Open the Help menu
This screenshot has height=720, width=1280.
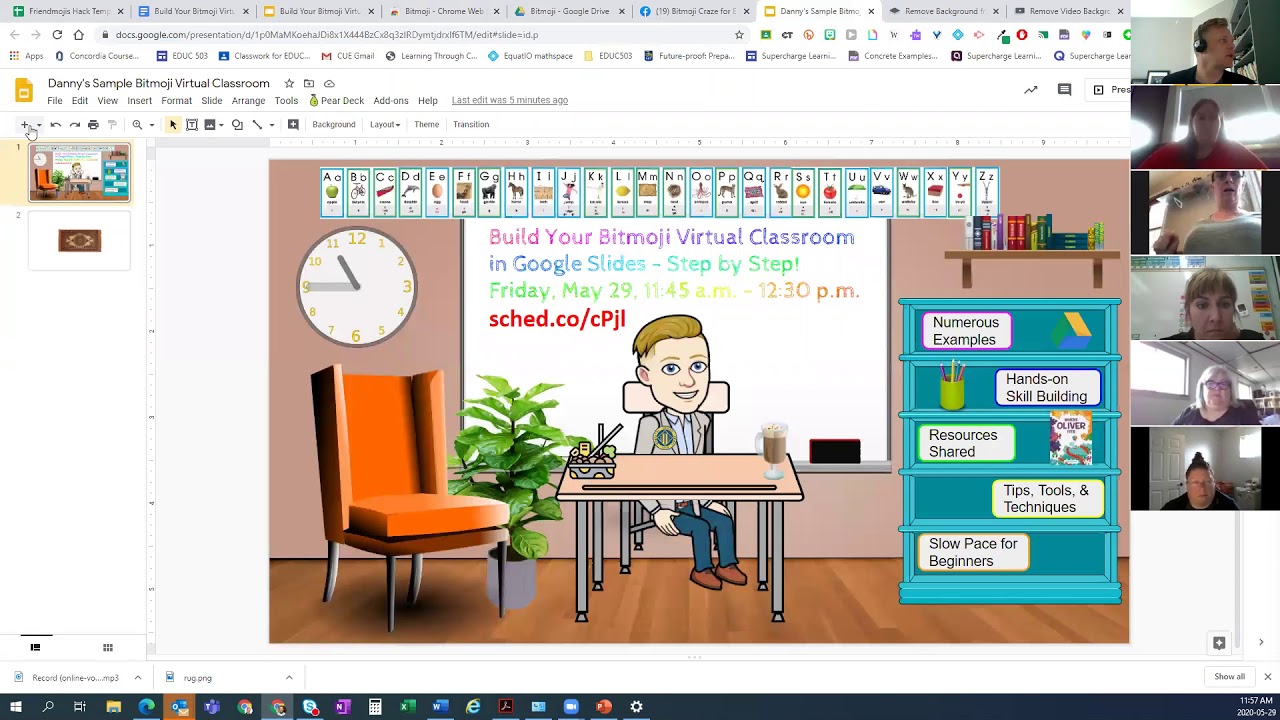(x=427, y=101)
